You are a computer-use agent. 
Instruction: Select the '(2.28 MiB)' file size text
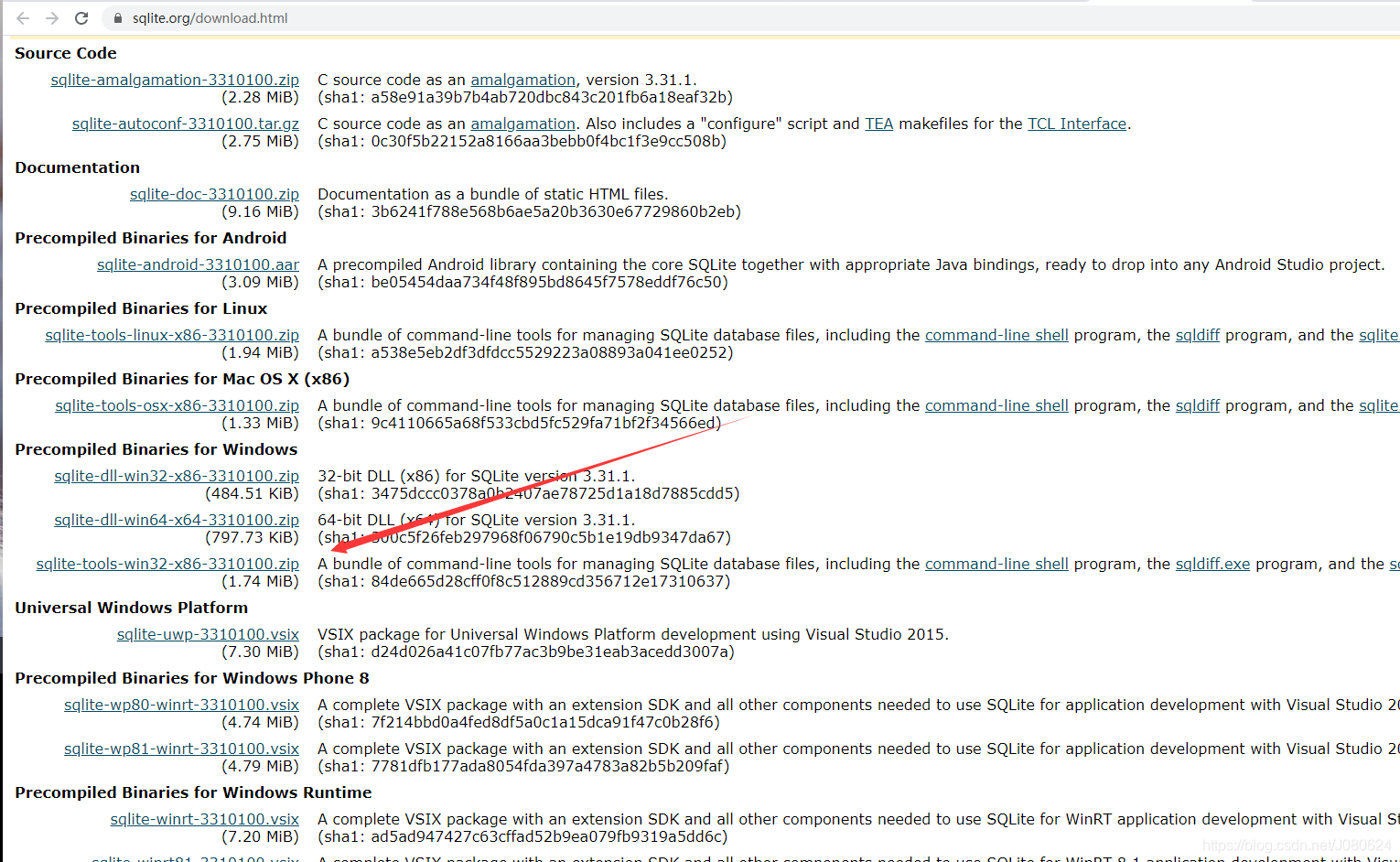pos(260,97)
